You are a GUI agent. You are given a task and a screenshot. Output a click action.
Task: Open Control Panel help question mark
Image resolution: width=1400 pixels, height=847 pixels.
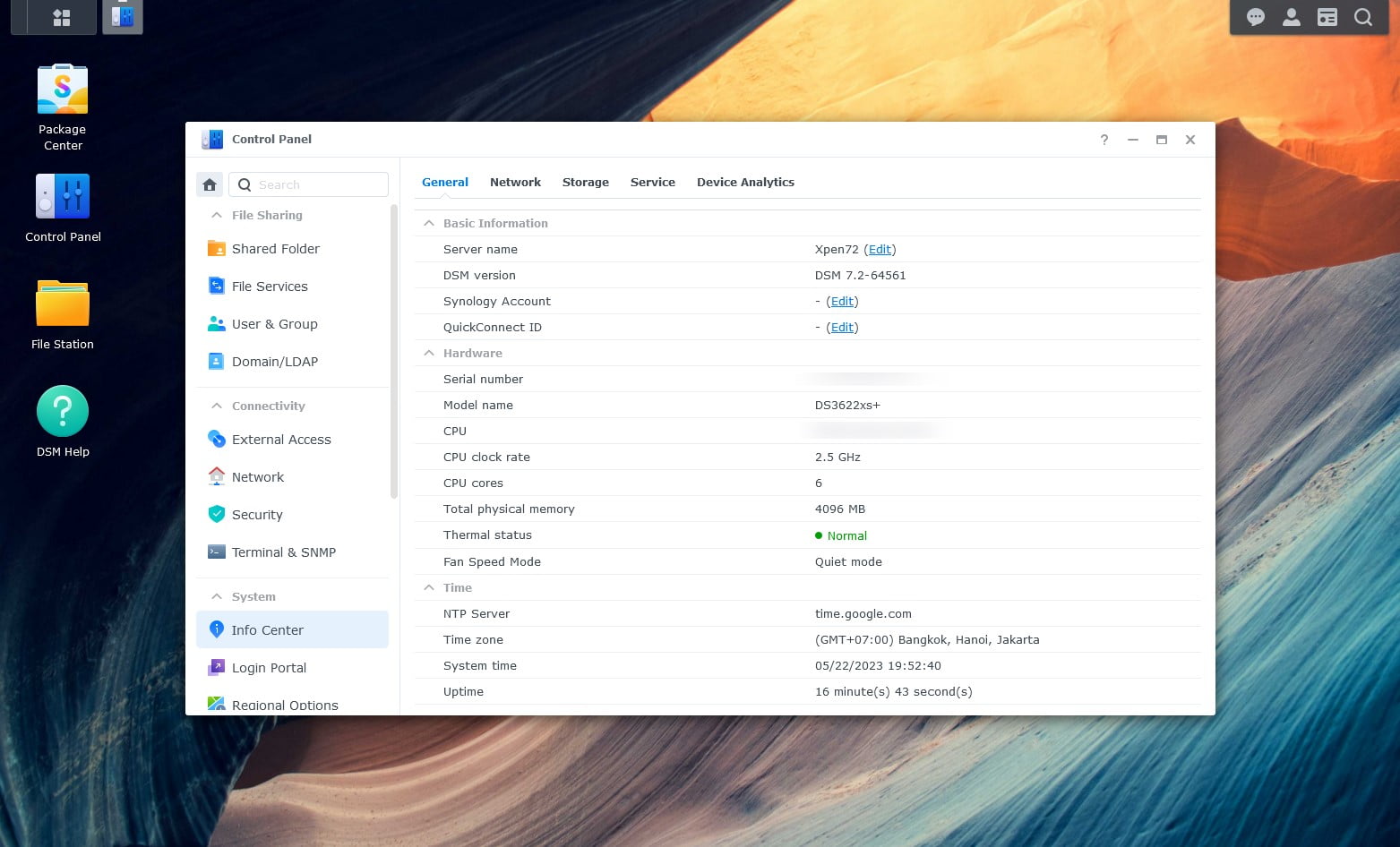click(1104, 140)
